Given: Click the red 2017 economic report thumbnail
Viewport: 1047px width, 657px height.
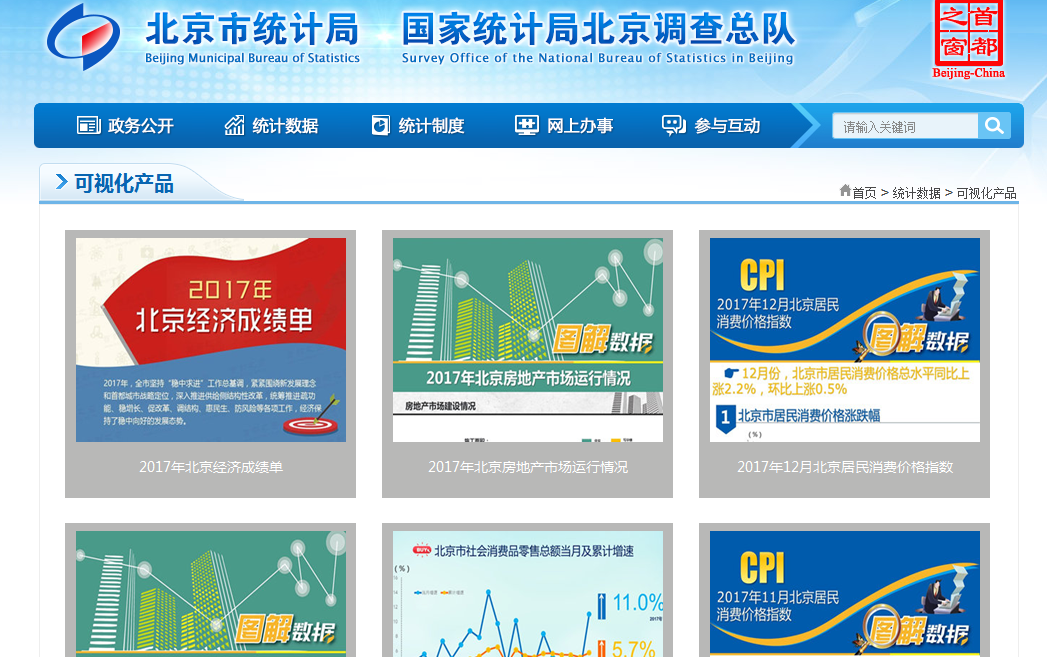Looking at the screenshot, I should 211,340.
